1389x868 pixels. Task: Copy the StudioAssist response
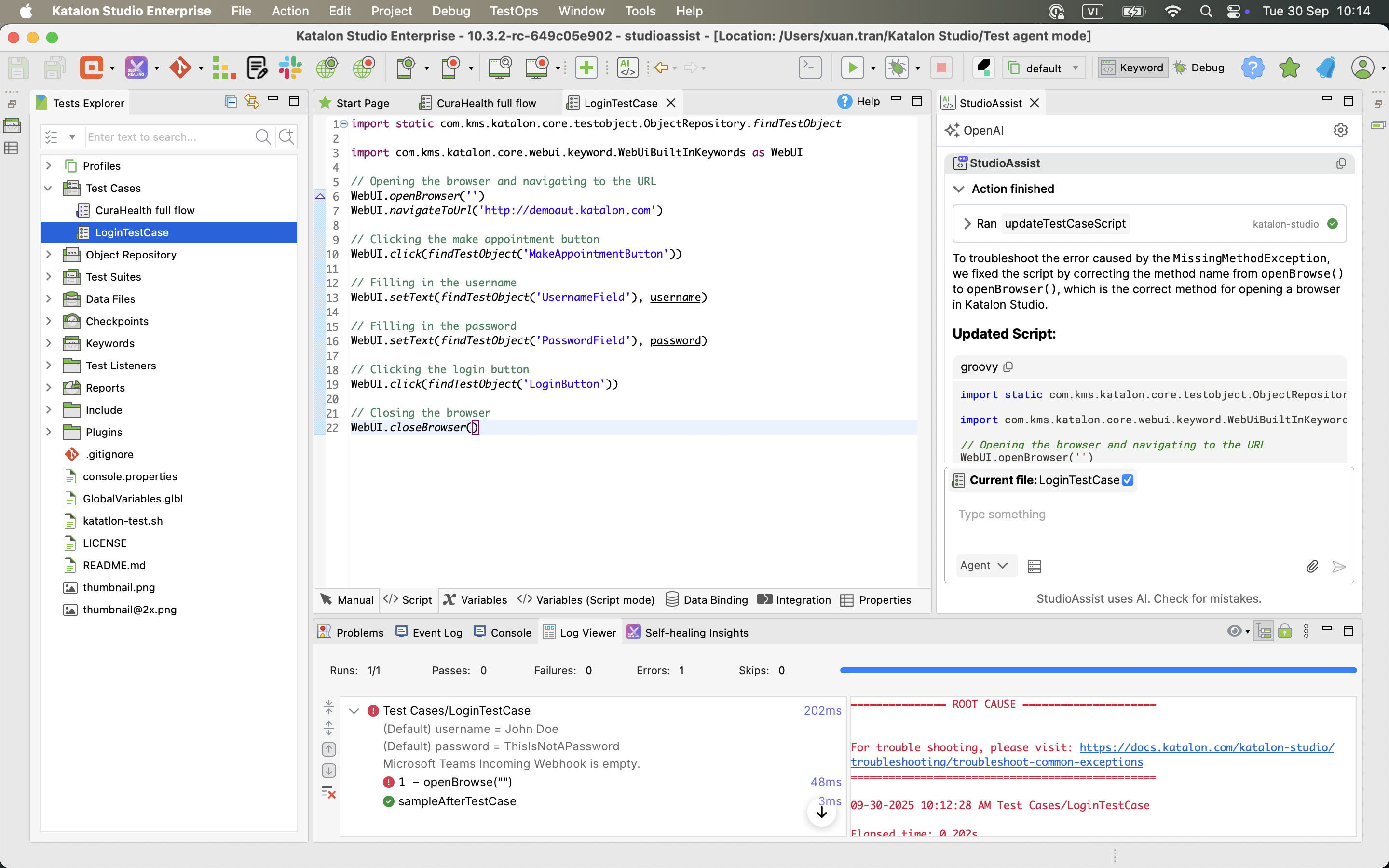[x=1341, y=163]
